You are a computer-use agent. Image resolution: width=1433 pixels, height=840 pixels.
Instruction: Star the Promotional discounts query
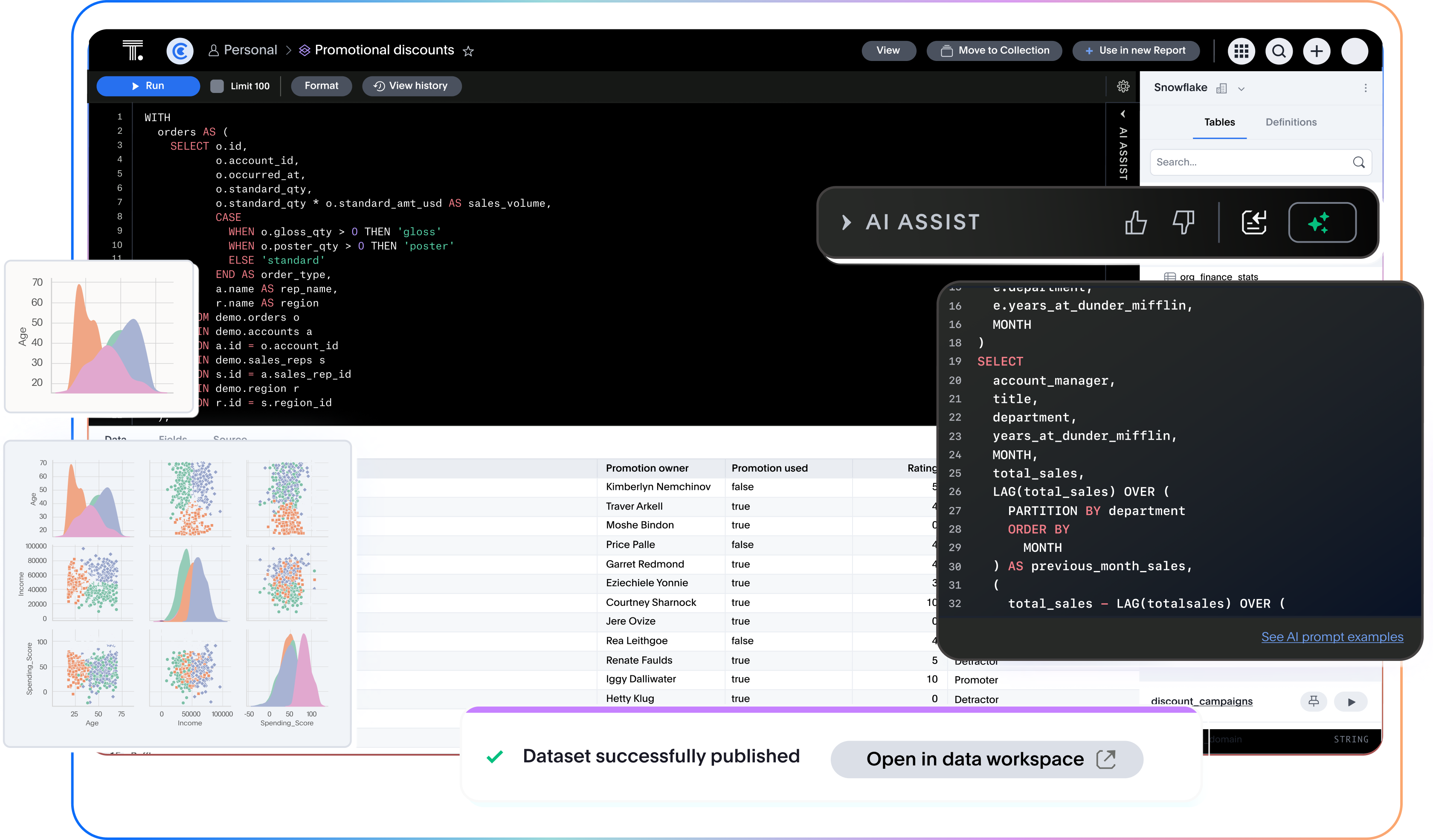(468, 51)
